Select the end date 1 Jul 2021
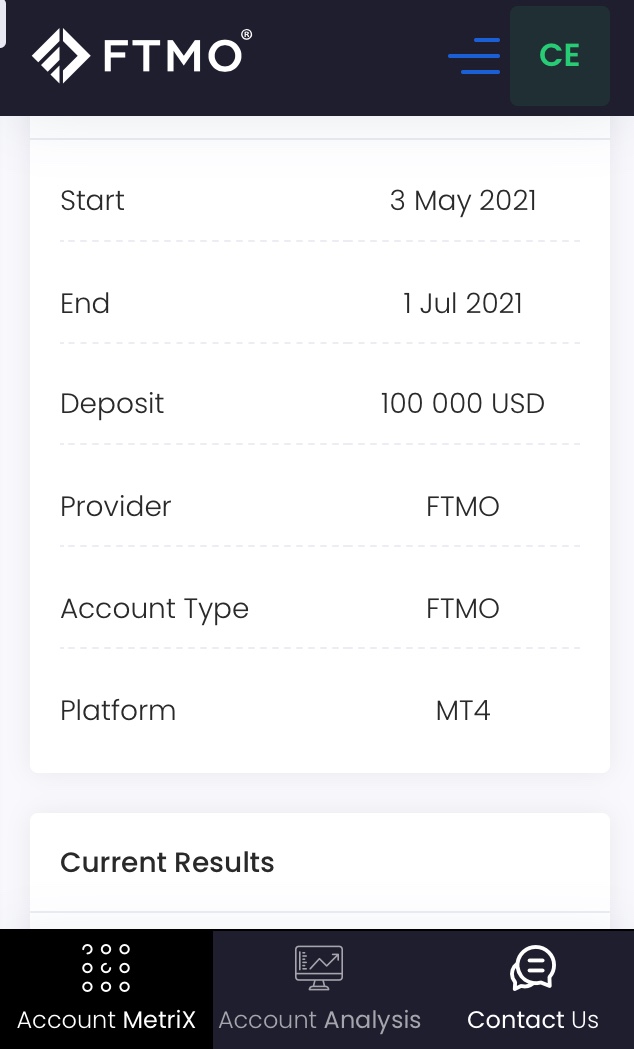This screenshot has width=634, height=1049. pos(463,304)
